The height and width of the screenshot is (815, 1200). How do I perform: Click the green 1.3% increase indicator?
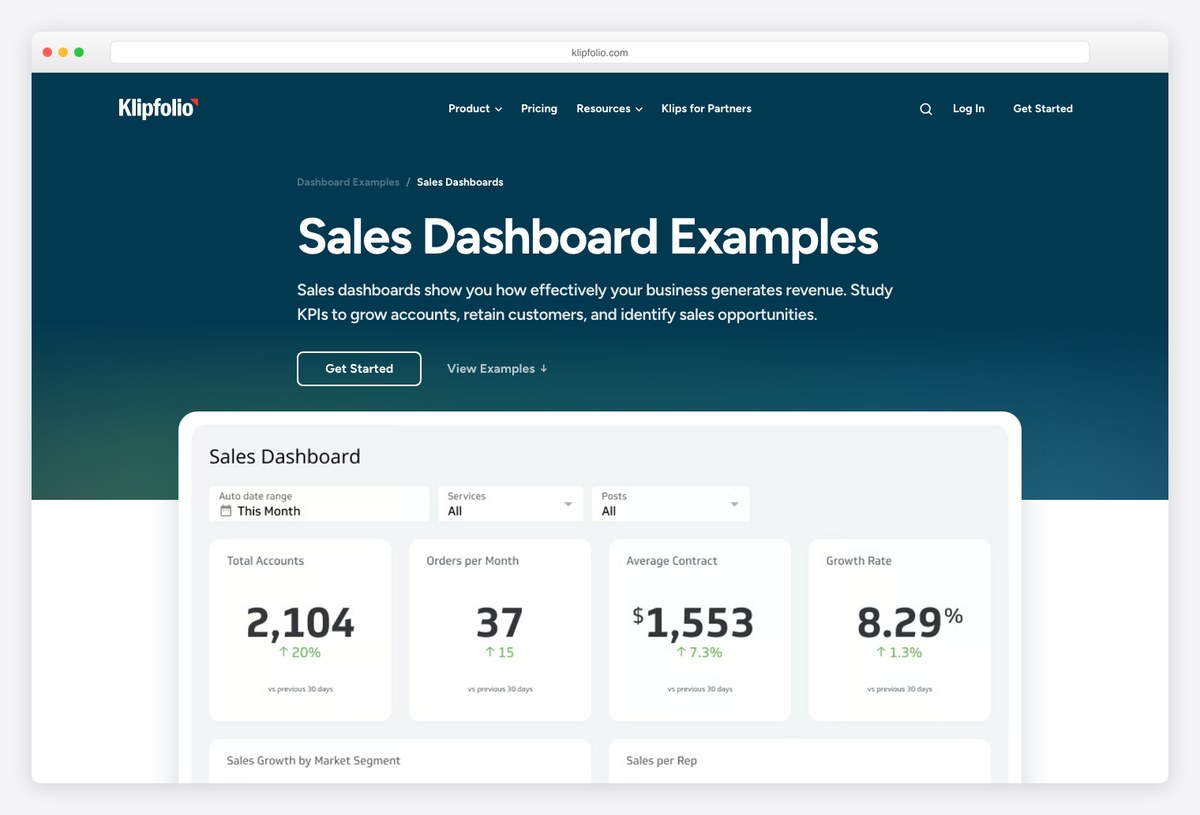tap(899, 652)
